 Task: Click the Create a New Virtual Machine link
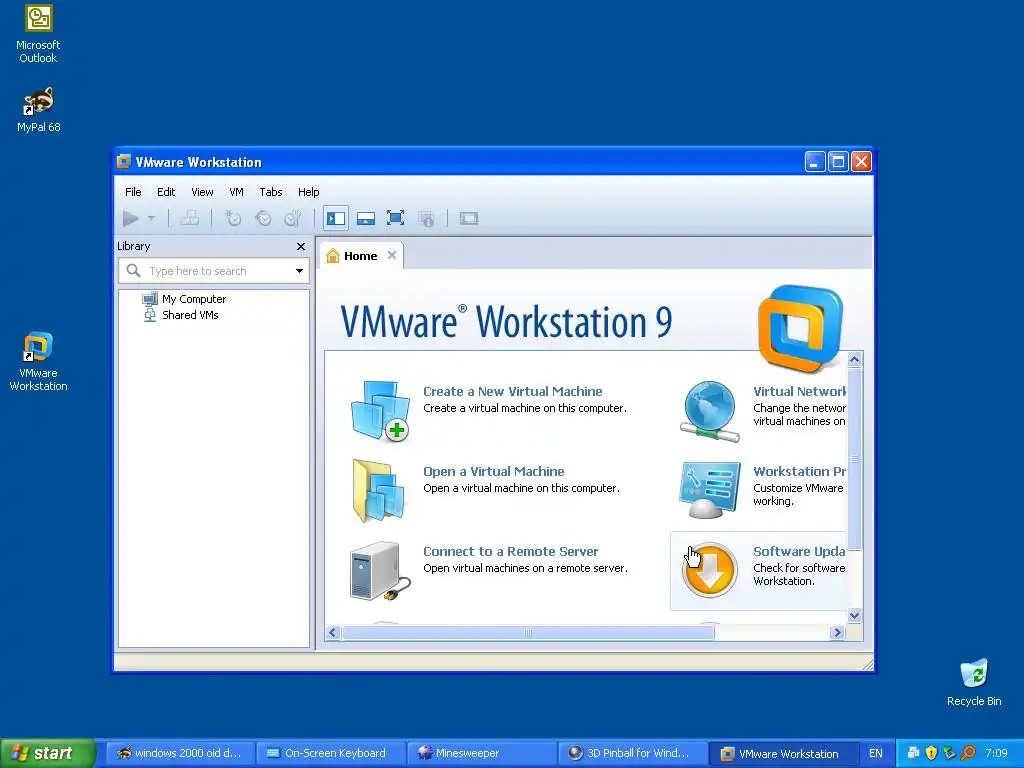(513, 391)
